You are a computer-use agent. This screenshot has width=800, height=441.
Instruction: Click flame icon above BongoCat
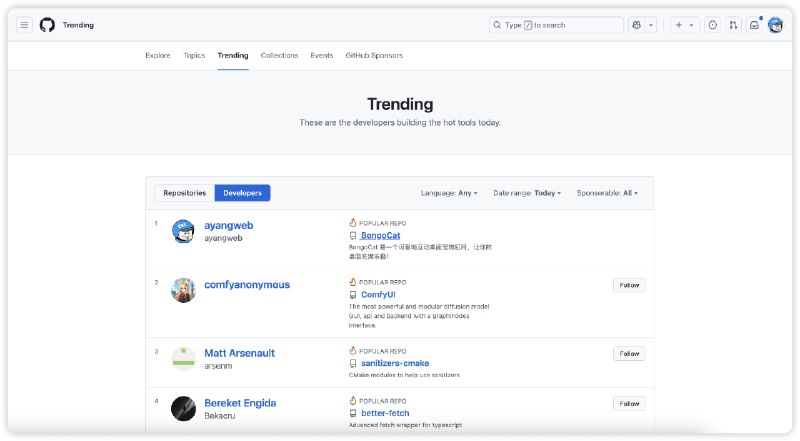pyautogui.click(x=353, y=223)
